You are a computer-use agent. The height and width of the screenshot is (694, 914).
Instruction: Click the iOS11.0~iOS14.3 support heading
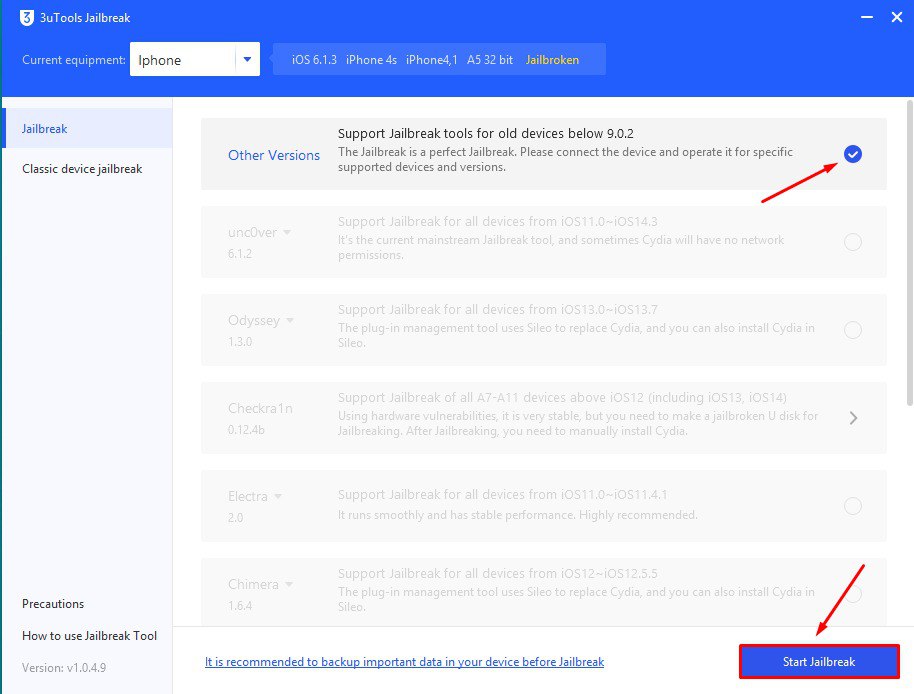[x=498, y=221]
